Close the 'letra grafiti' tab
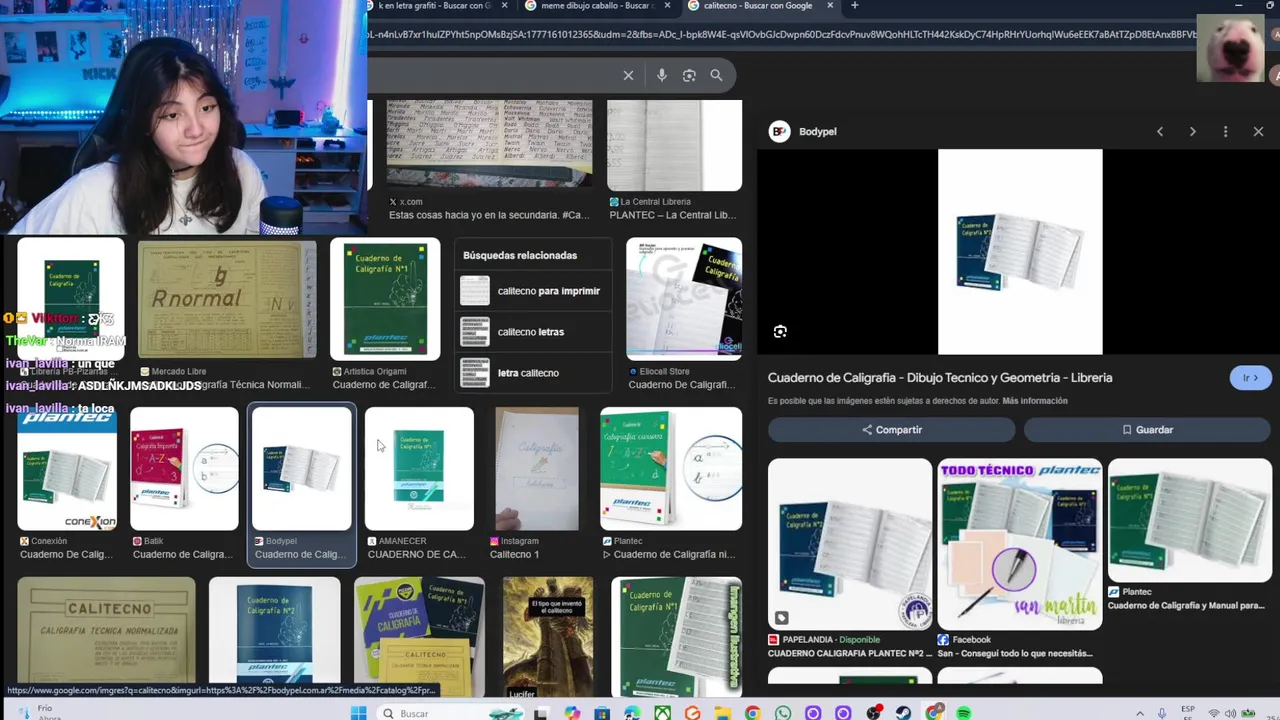This screenshot has width=1280, height=720. (504, 6)
